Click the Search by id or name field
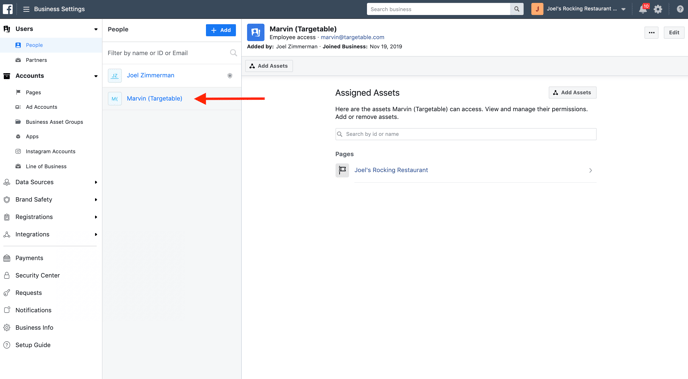The width and height of the screenshot is (688, 379). click(466, 134)
